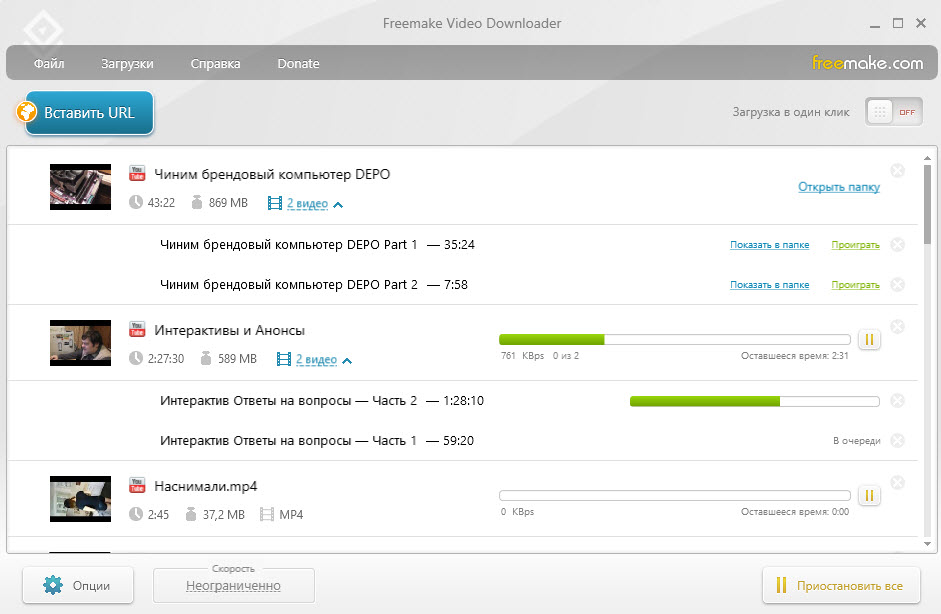The image size is (941, 614).
Task: Click the YouTube icon beside Чиним брендовый компьютер DEPO
Action: click(x=137, y=173)
